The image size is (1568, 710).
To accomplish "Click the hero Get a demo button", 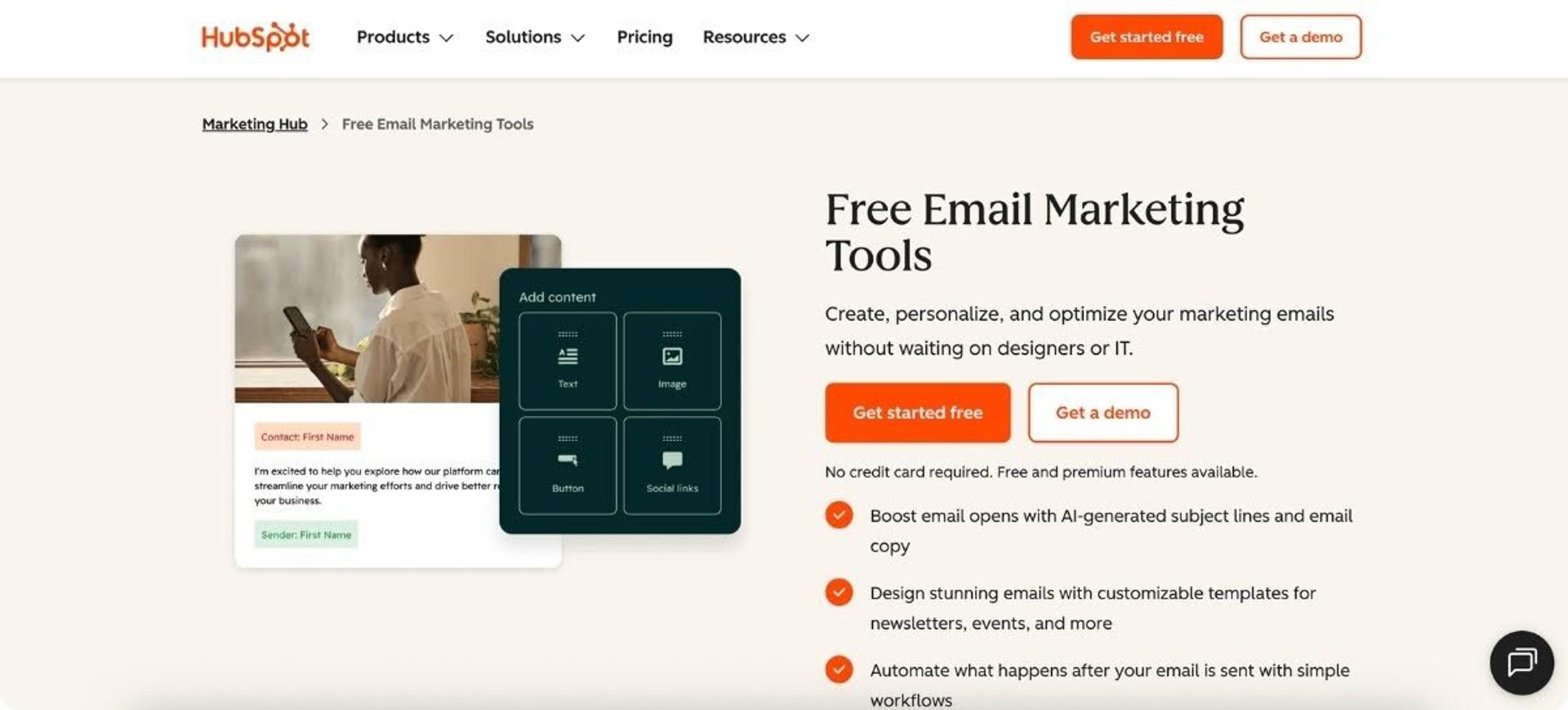I will point(1102,413).
